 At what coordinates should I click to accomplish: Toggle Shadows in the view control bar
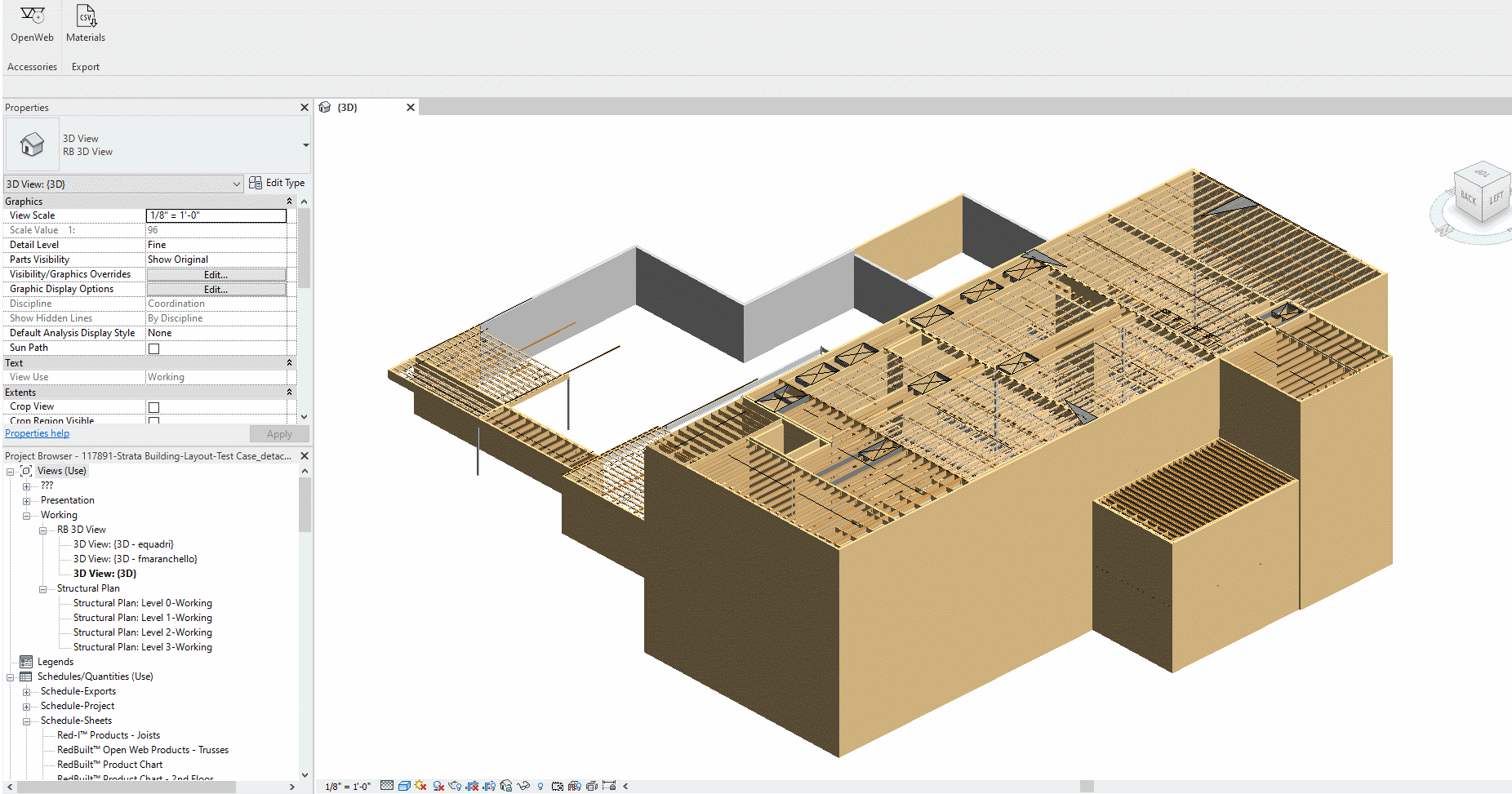point(438,786)
